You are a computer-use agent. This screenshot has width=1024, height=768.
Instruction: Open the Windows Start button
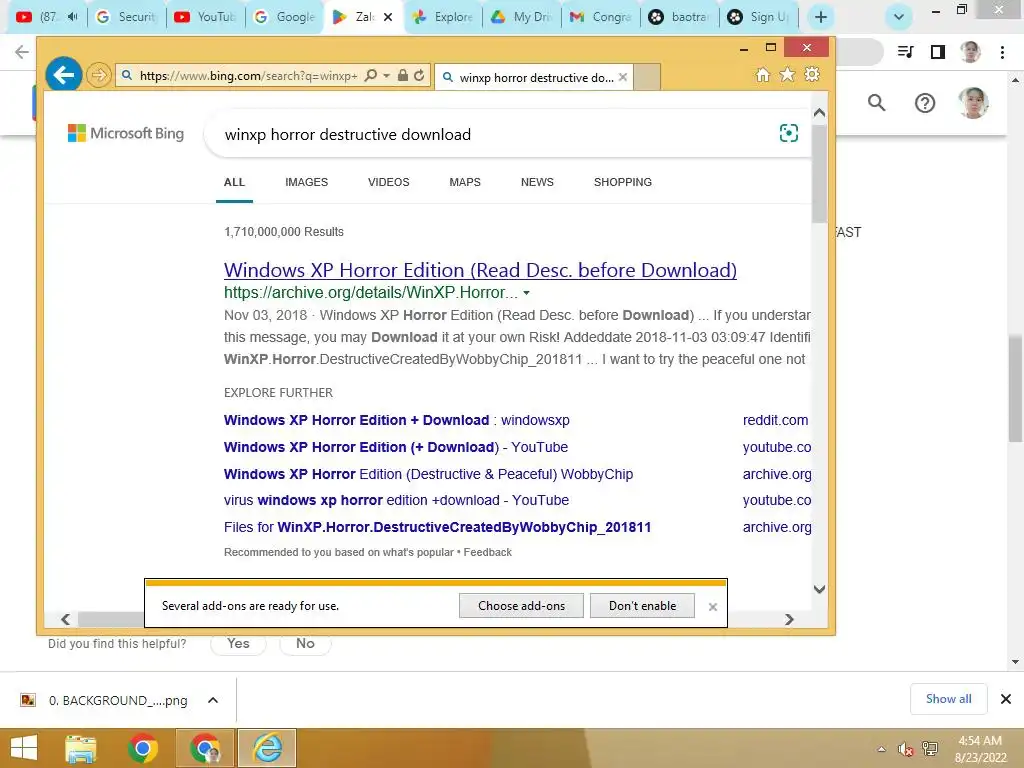[x=24, y=748]
